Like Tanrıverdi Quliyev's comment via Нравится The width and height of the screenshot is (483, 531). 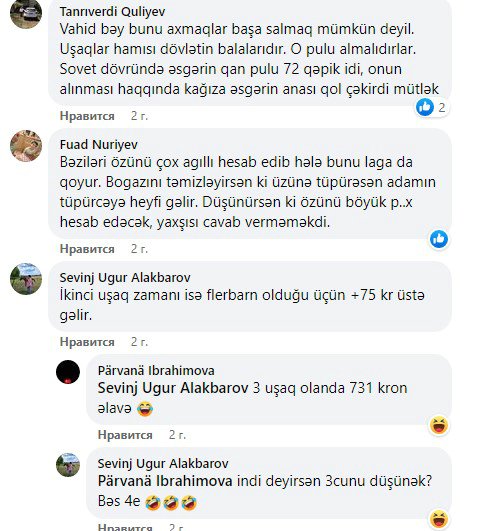point(87,116)
